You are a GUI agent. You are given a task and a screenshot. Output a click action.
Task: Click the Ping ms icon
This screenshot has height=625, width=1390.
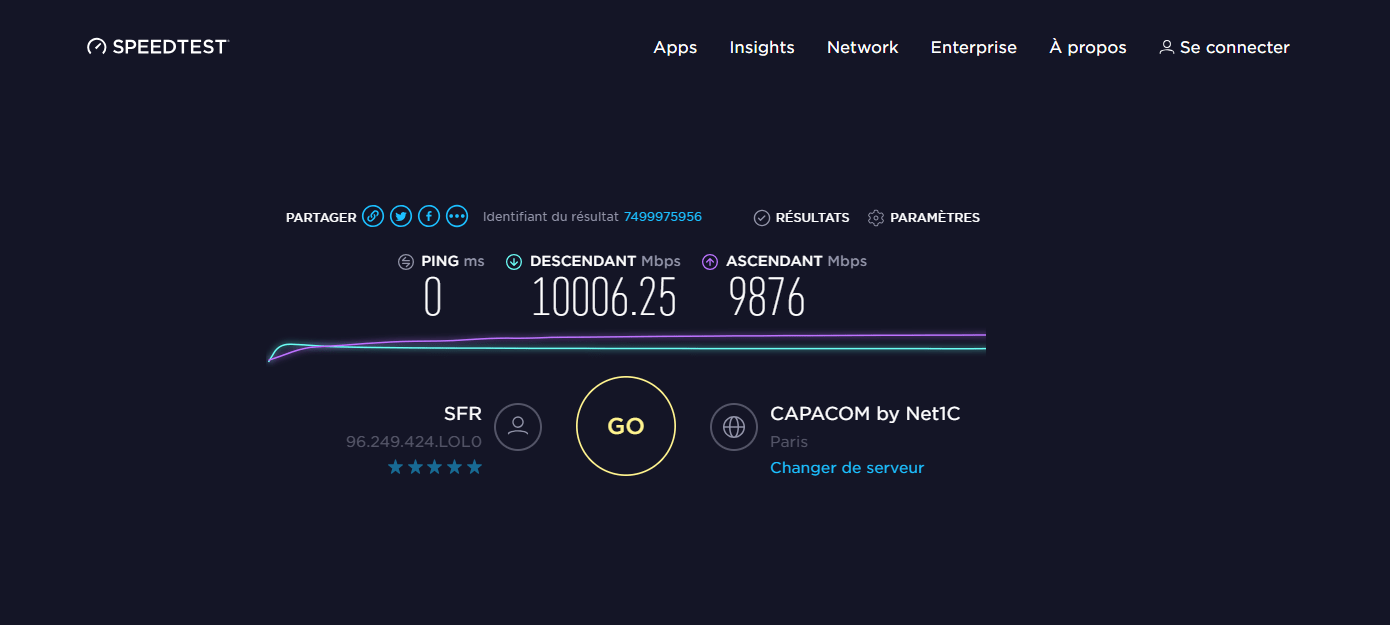click(406, 262)
